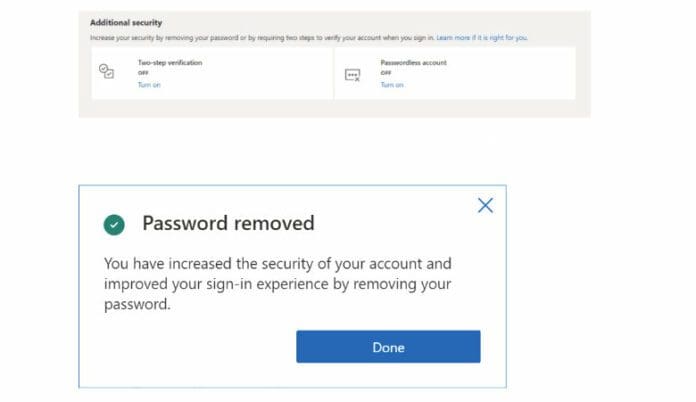Turn on Passwordless account
Viewport: 696px width, 402px height.
click(392, 85)
